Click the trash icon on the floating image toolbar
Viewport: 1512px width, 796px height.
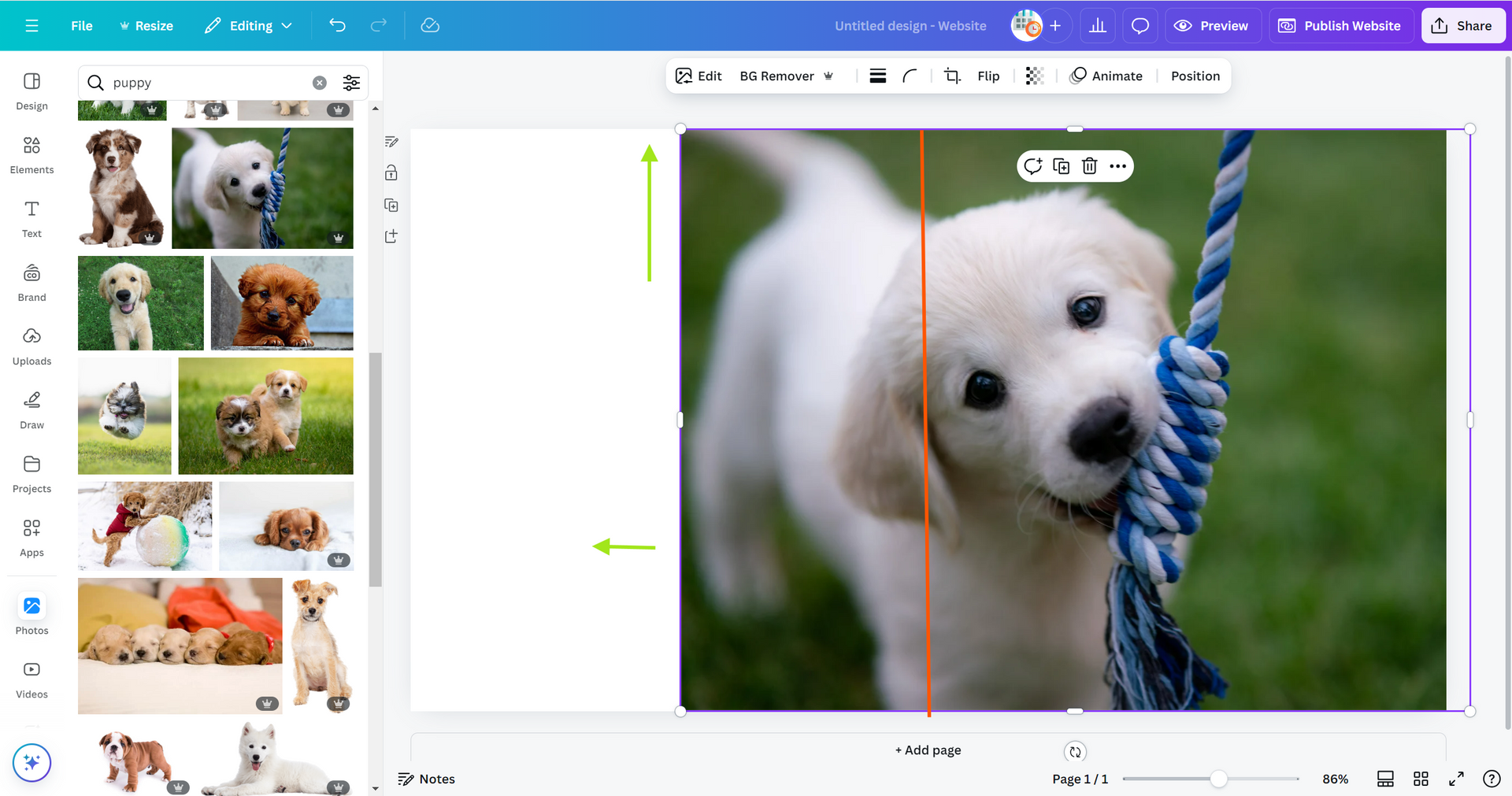pyautogui.click(x=1089, y=166)
